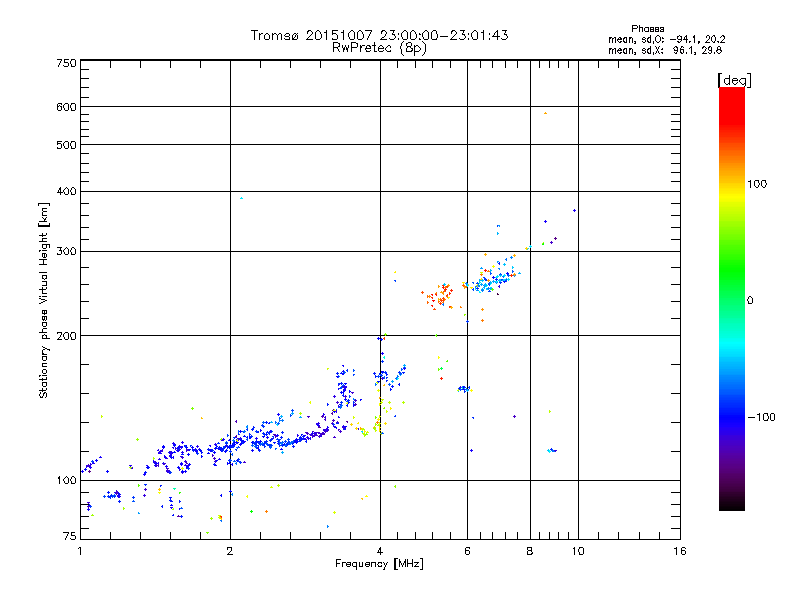The width and height of the screenshot is (800, 600).
Task: Click the lone cyan data point just above 400 km
Action: click(241, 198)
